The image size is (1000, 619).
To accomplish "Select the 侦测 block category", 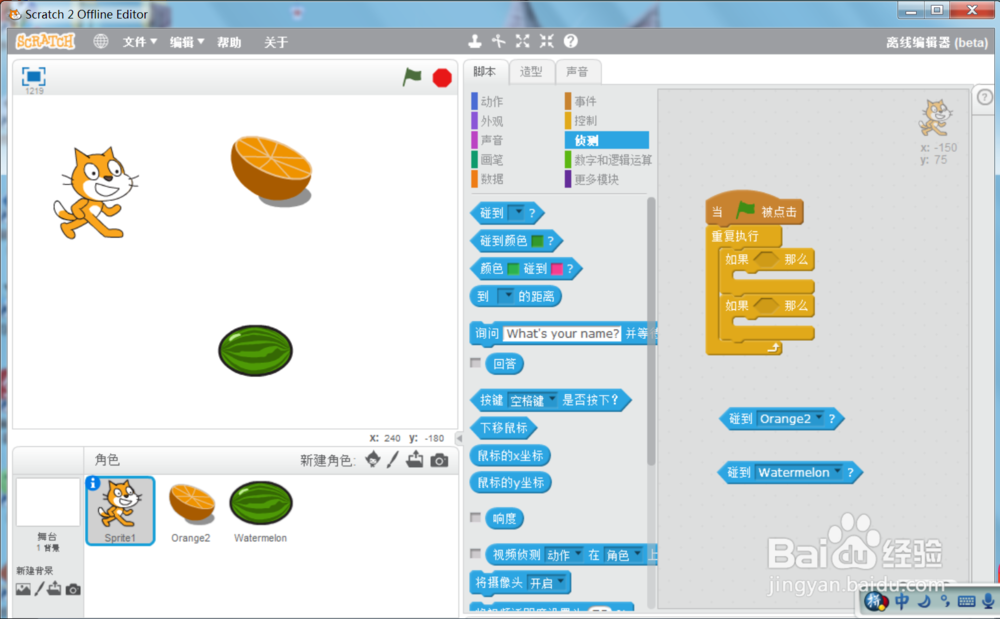I will tap(607, 140).
